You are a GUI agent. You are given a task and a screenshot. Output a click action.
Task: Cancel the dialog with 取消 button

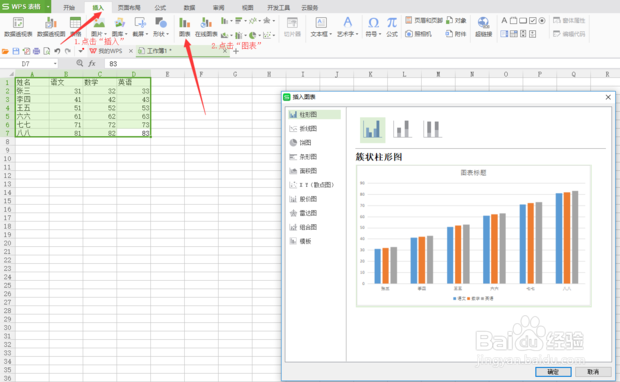(x=593, y=372)
